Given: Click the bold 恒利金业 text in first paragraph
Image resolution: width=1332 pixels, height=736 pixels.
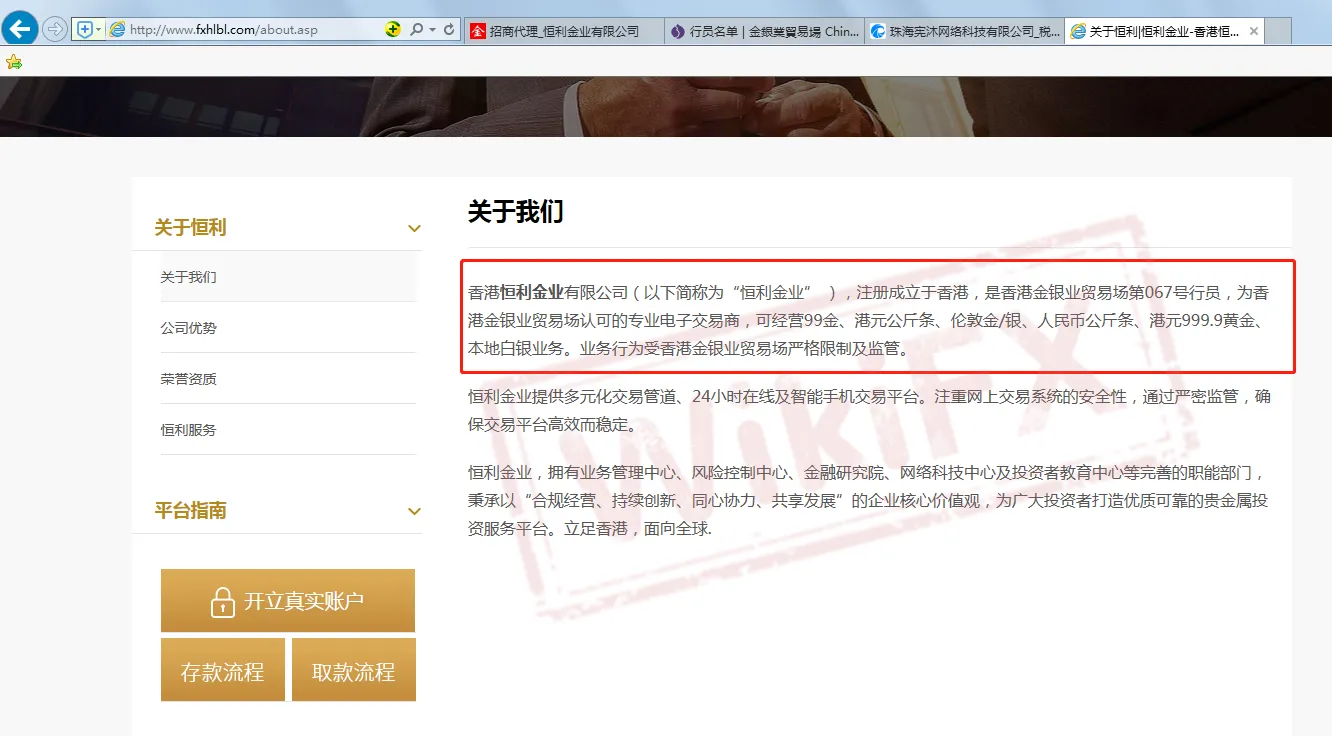Looking at the screenshot, I should (532, 293).
